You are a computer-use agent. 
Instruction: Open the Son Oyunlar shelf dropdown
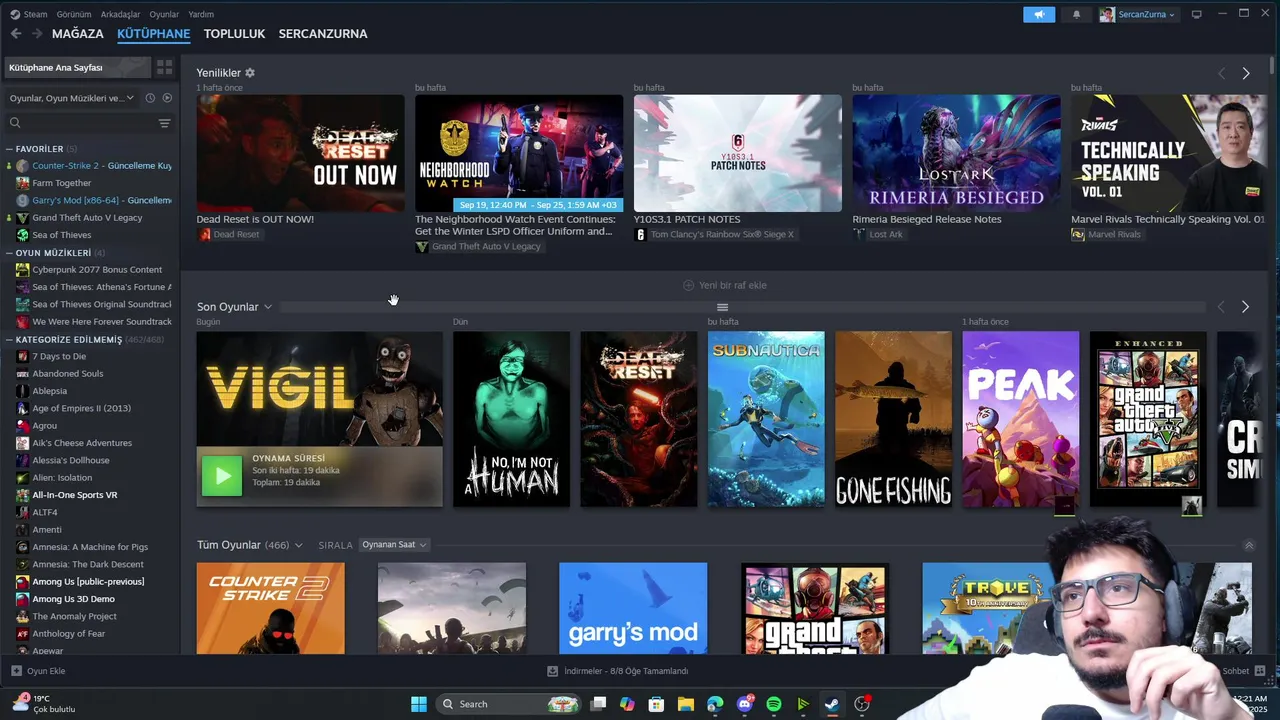(267, 307)
